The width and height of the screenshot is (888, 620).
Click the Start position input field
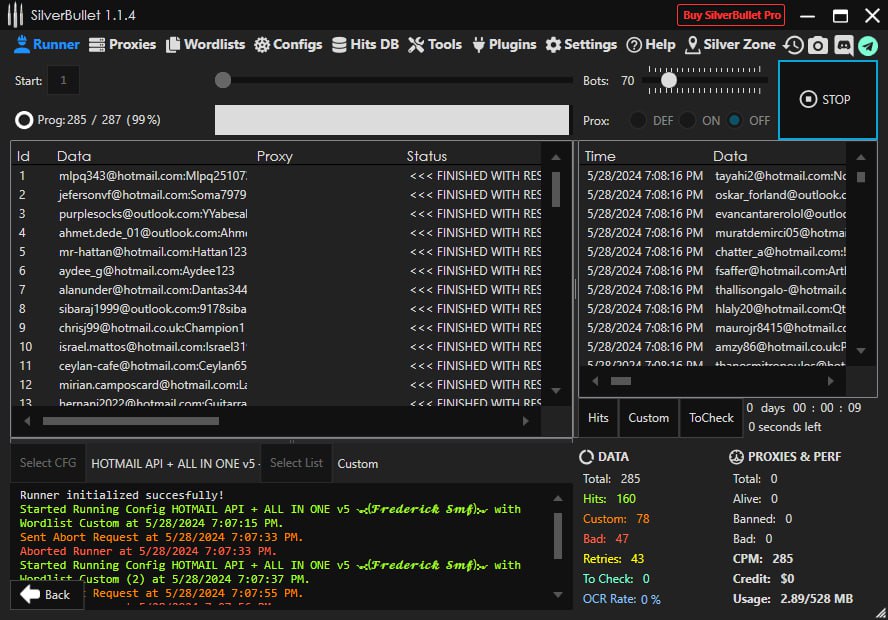click(64, 80)
